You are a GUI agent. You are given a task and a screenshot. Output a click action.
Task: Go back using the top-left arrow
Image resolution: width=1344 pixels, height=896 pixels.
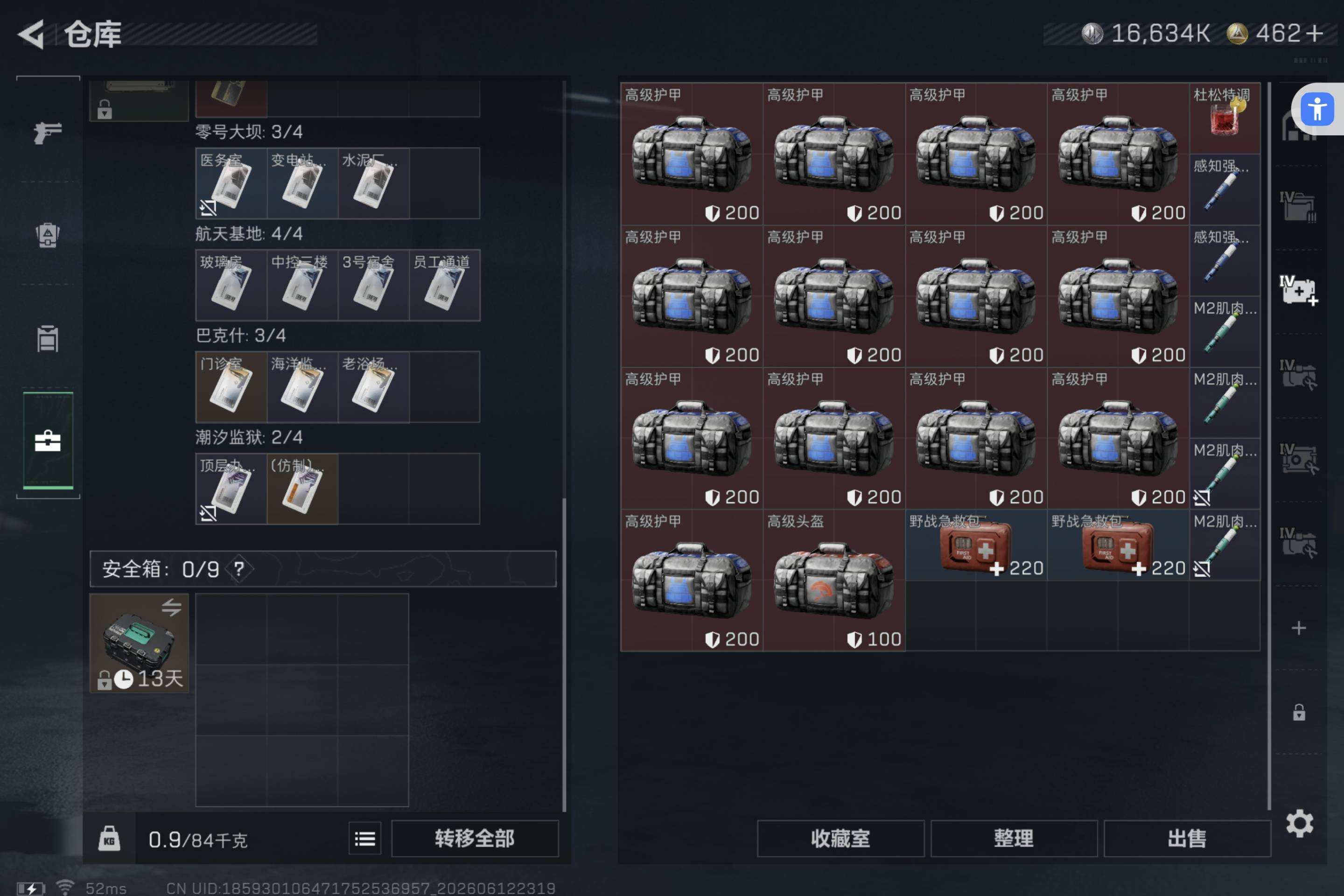point(31,34)
